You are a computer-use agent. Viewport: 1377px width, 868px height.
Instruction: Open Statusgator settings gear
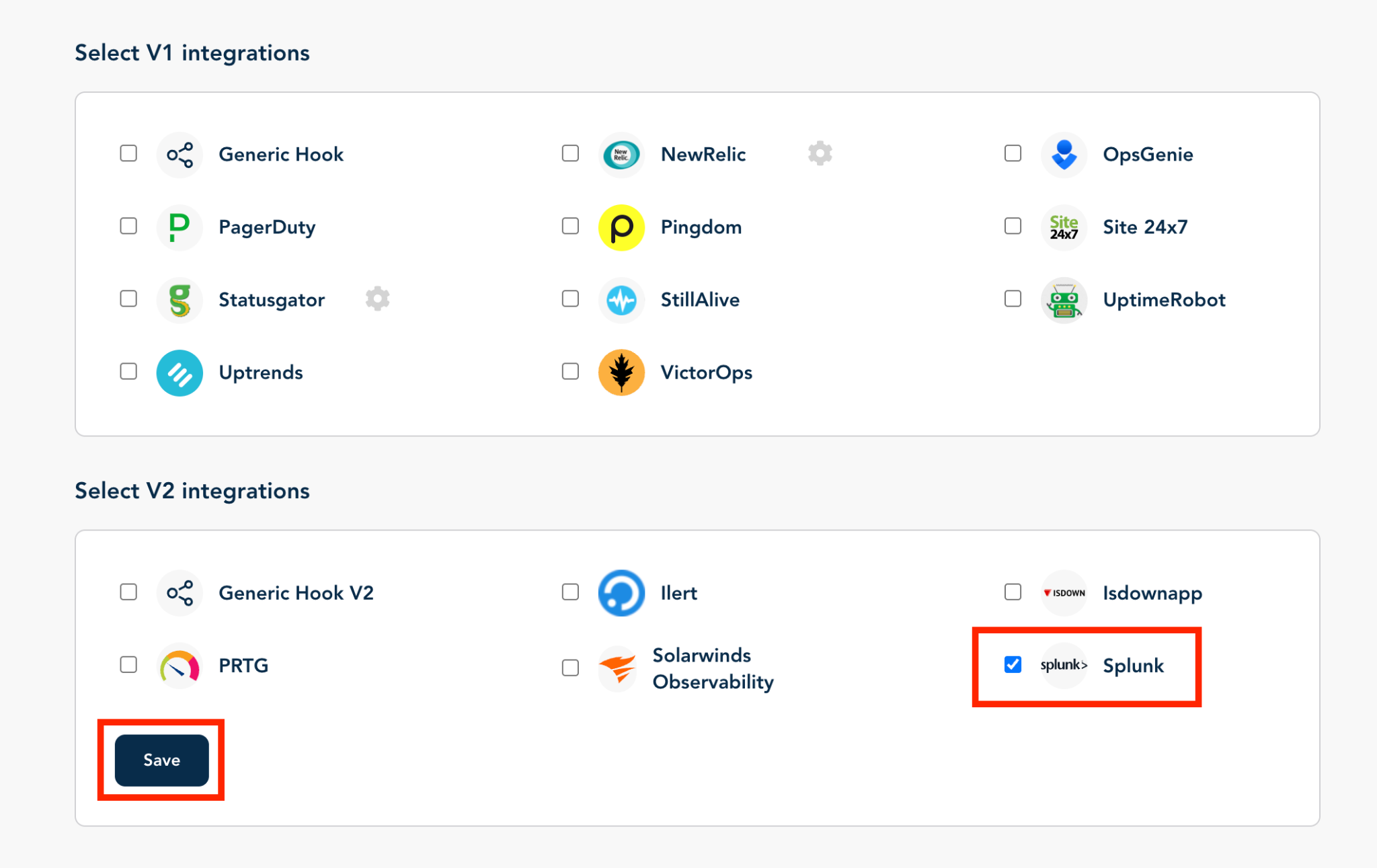click(x=377, y=299)
